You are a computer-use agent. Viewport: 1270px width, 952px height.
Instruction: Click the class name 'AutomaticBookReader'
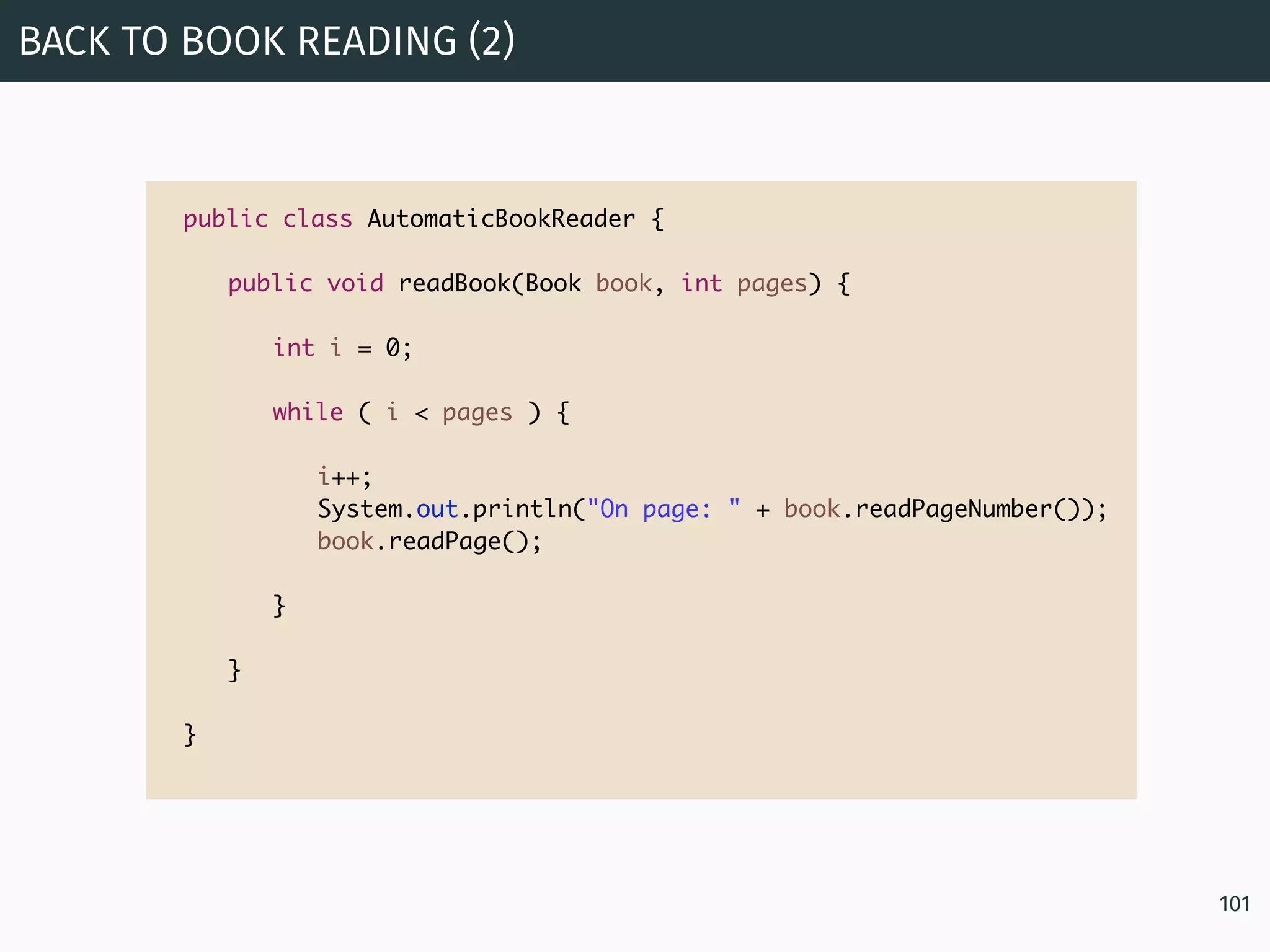click(x=501, y=219)
